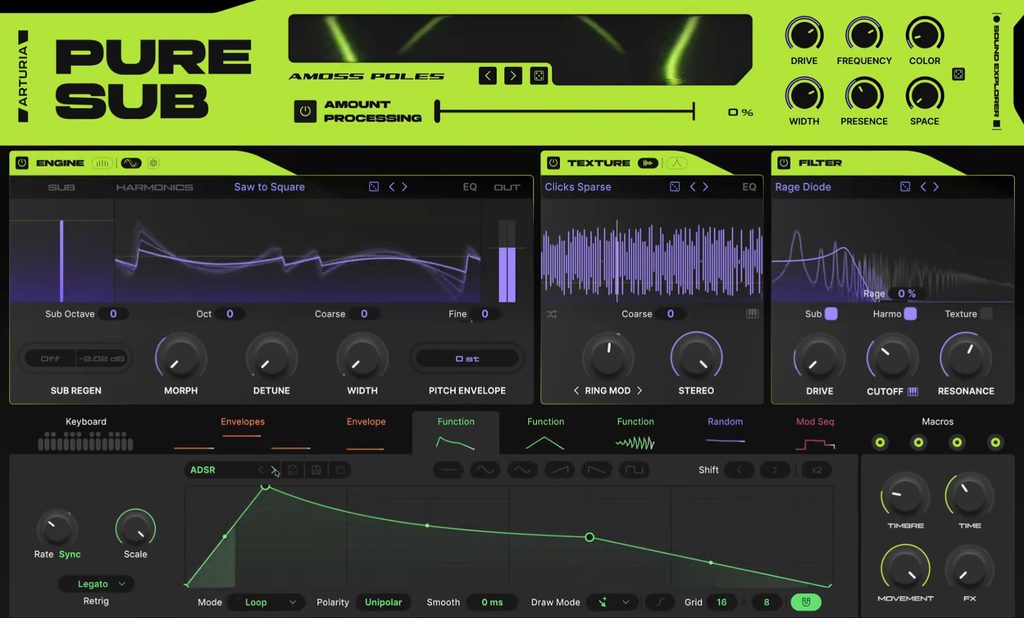Image resolution: width=1024 pixels, height=618 pixels.
Task: Click the Engine gear mode icon
Action: pyautogui.click(x=153, y=163)
